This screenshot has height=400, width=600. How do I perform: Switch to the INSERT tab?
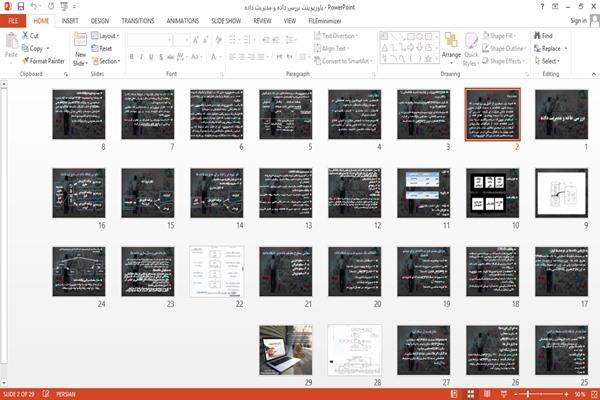coord(70,21)
